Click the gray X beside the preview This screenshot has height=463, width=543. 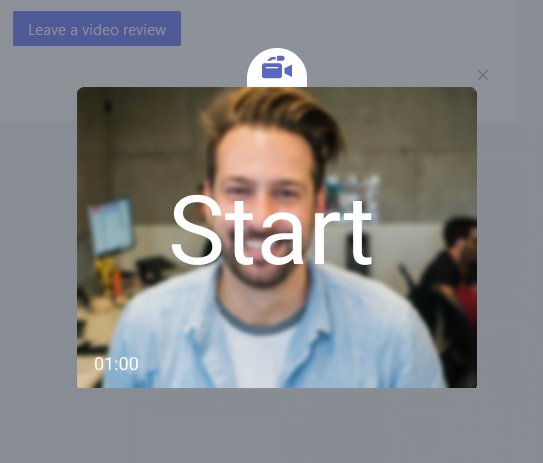483,75
